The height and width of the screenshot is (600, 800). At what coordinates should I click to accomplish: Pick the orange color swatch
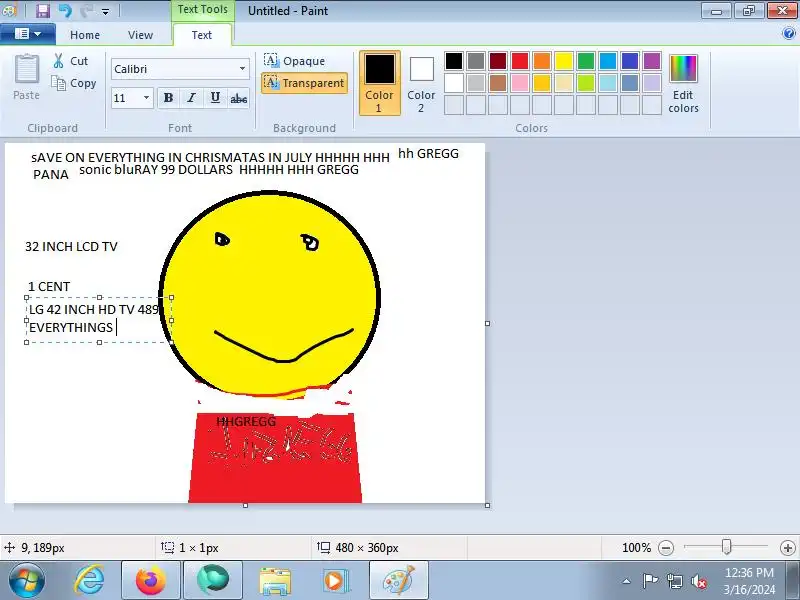[542, 61]
